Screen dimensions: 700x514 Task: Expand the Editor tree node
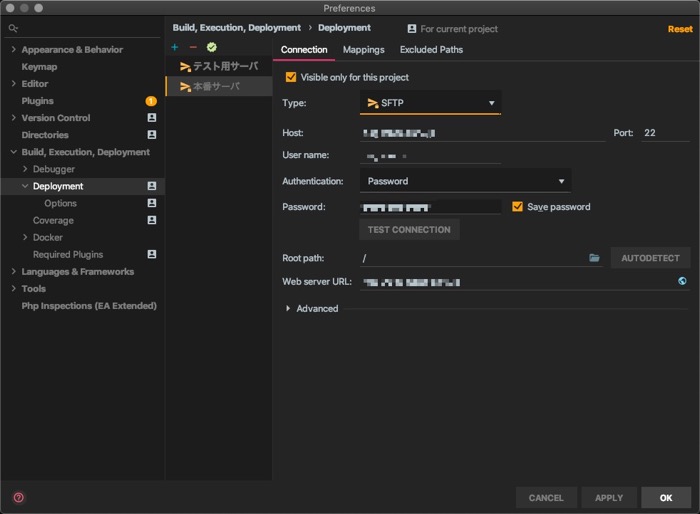coord(13,84)
